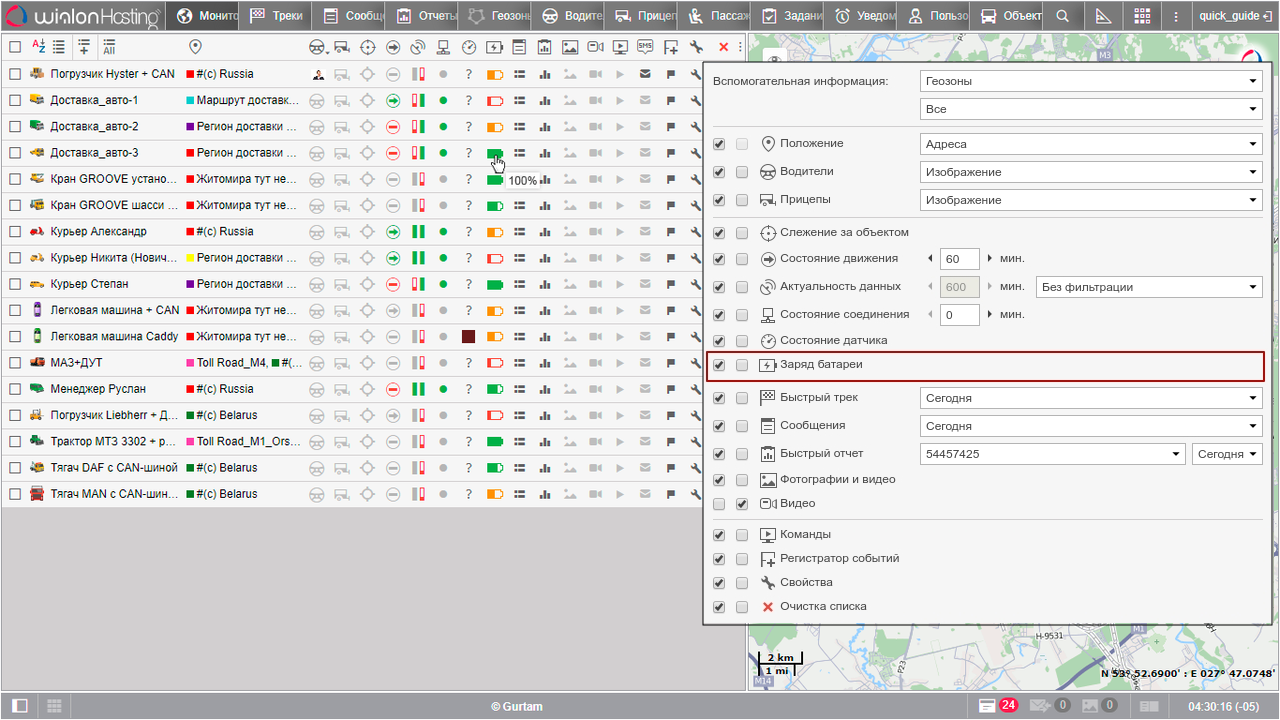Uncheck the Заряд батареи option

click(x=718, y=366)
